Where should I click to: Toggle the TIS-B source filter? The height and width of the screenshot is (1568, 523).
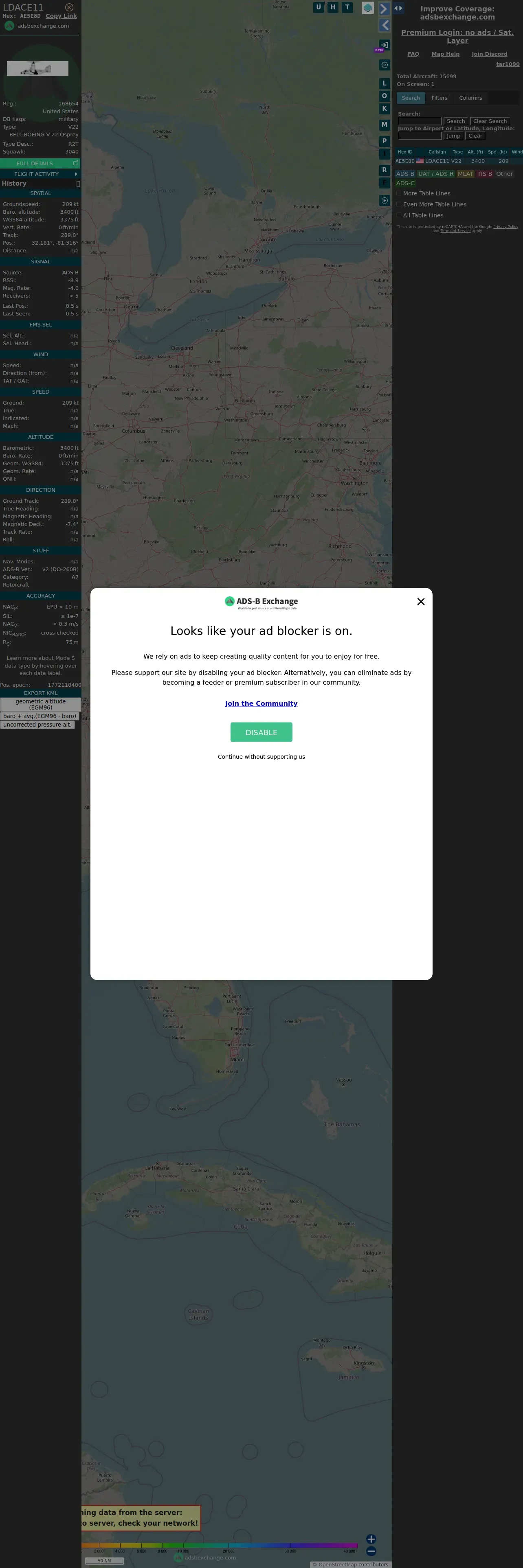click(x=485, y=174)
